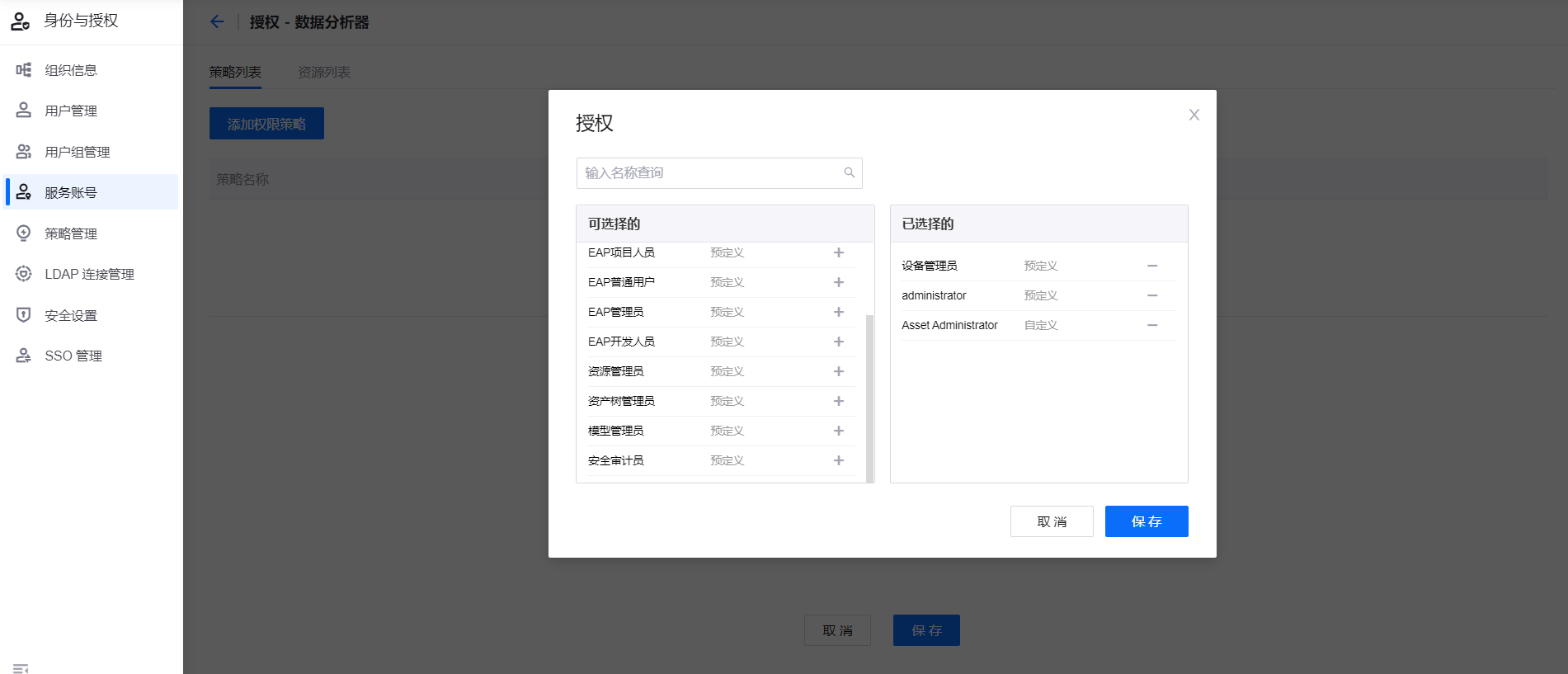Viewport: 1568px width, 674px height.
Task: Open 用户组管理 menu item
Action: pyautogui.click(x=91, y=152)
